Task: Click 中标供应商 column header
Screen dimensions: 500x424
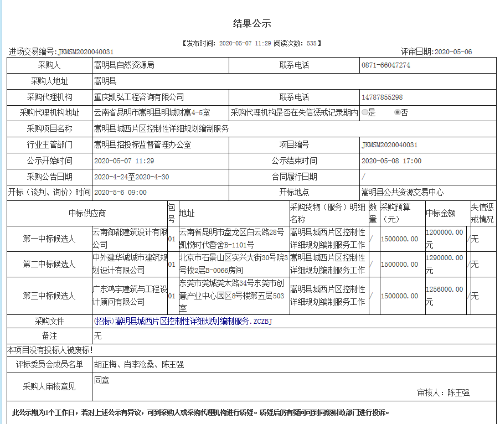Action: pos(87,213)
